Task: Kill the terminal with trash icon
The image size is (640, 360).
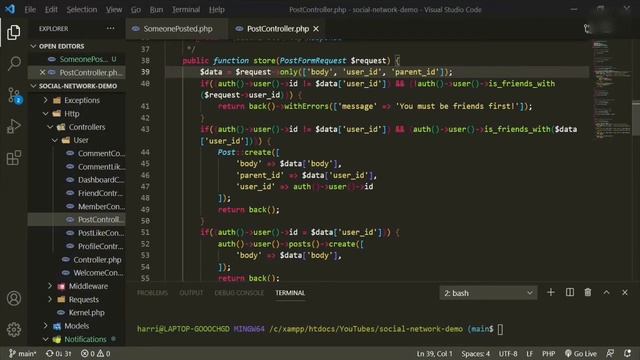Action: pos(588,292)
